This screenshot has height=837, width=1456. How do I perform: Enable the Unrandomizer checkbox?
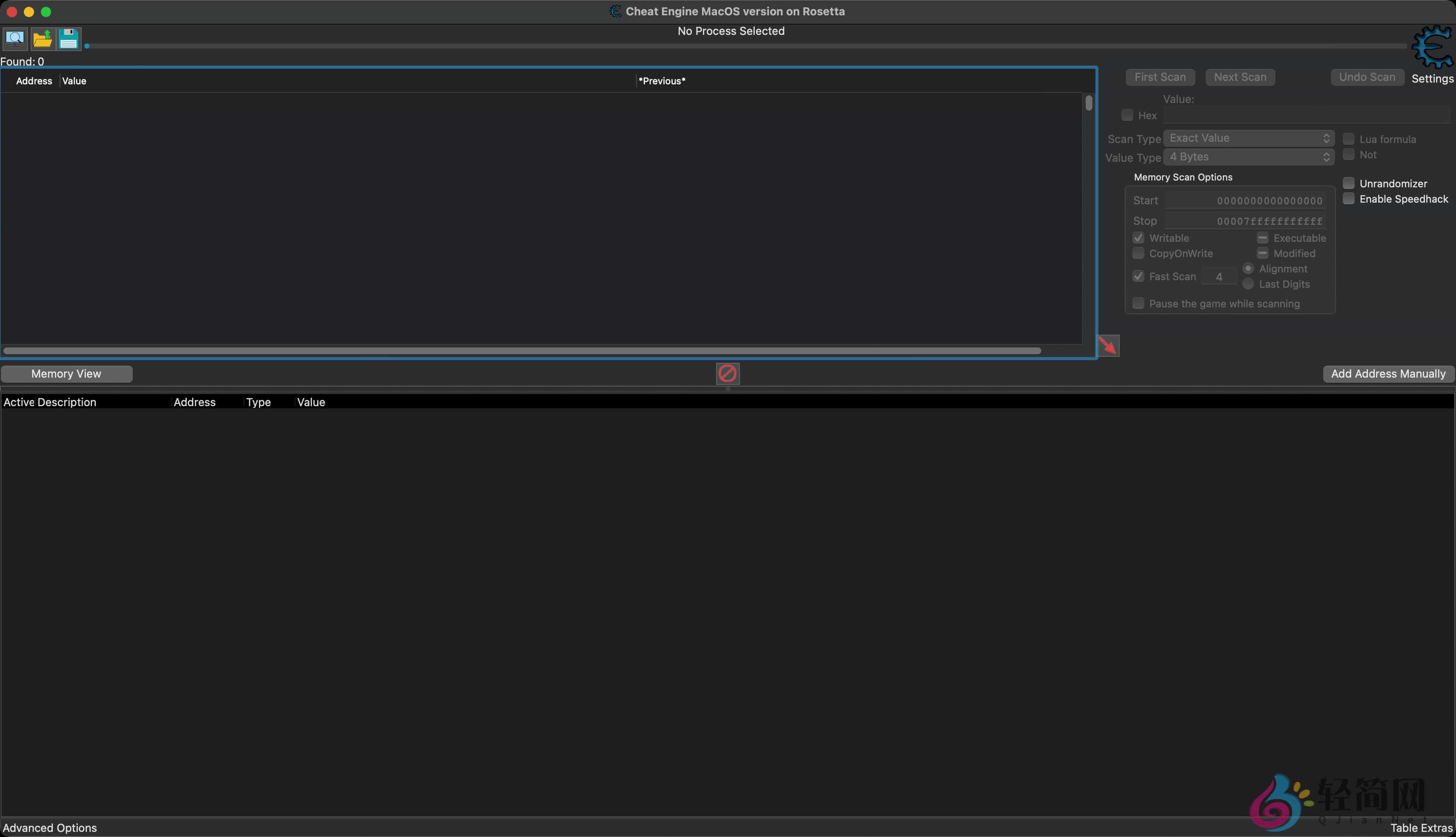1349,183
